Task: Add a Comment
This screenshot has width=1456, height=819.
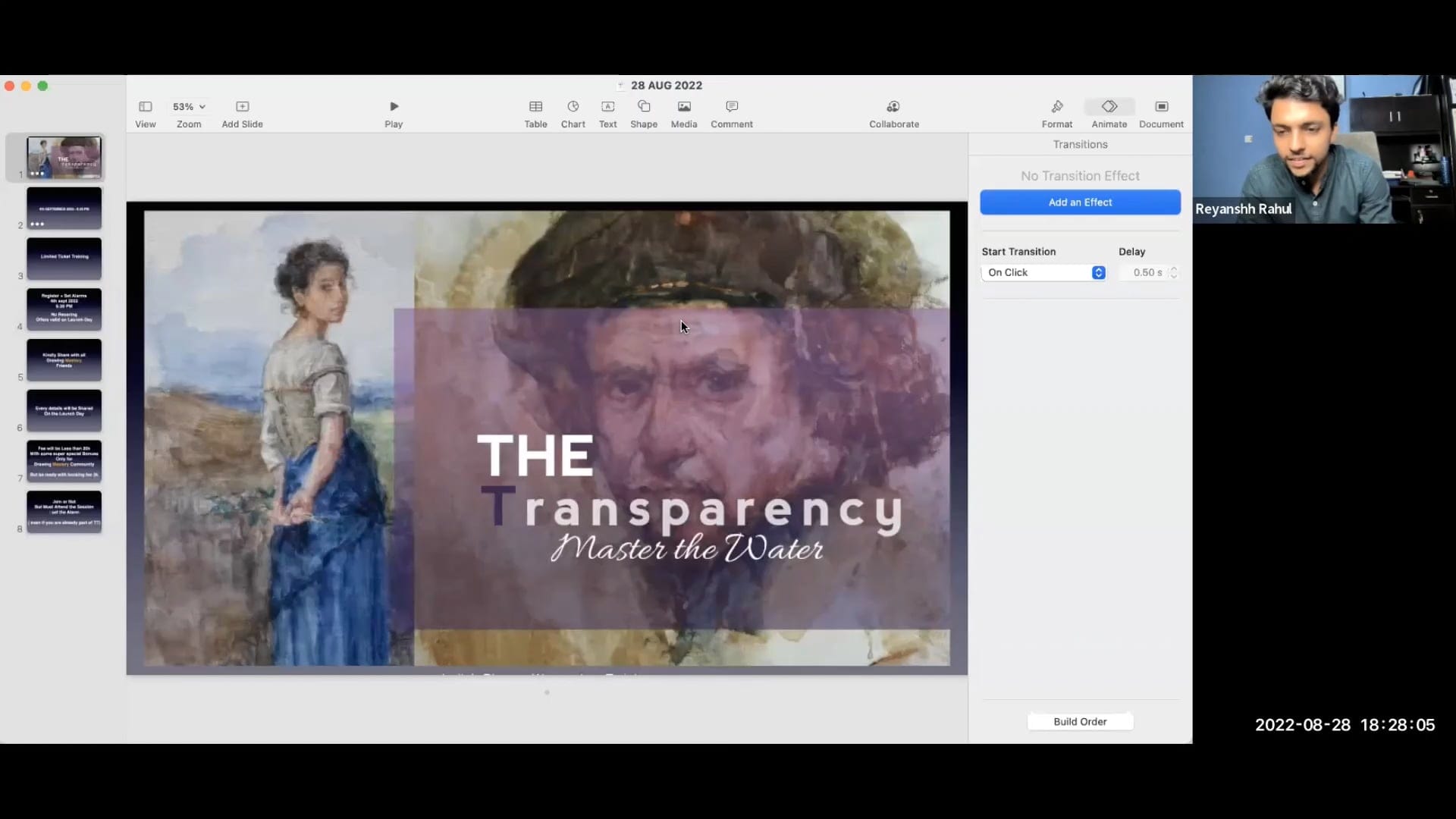Action: pyautogui.click(x=731, y=107)
